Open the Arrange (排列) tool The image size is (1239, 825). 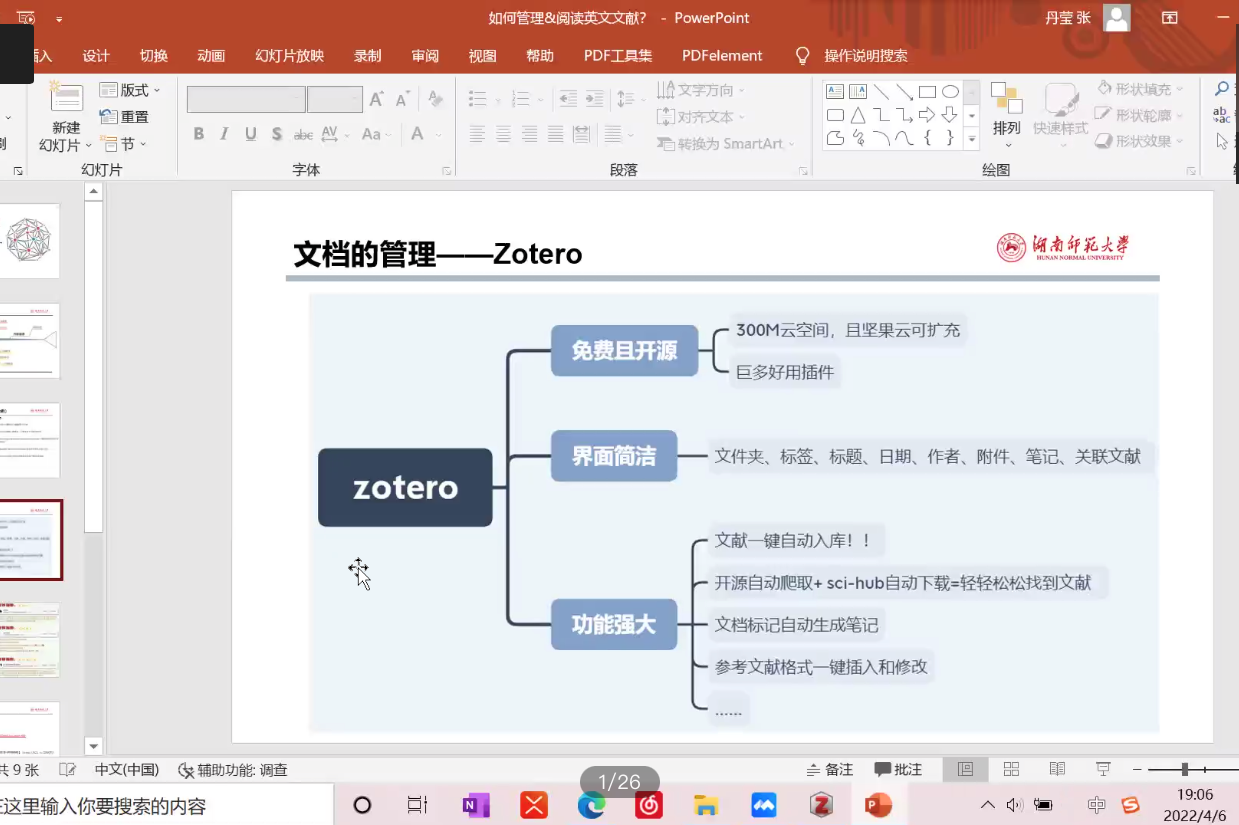[x=1006, y=108]
